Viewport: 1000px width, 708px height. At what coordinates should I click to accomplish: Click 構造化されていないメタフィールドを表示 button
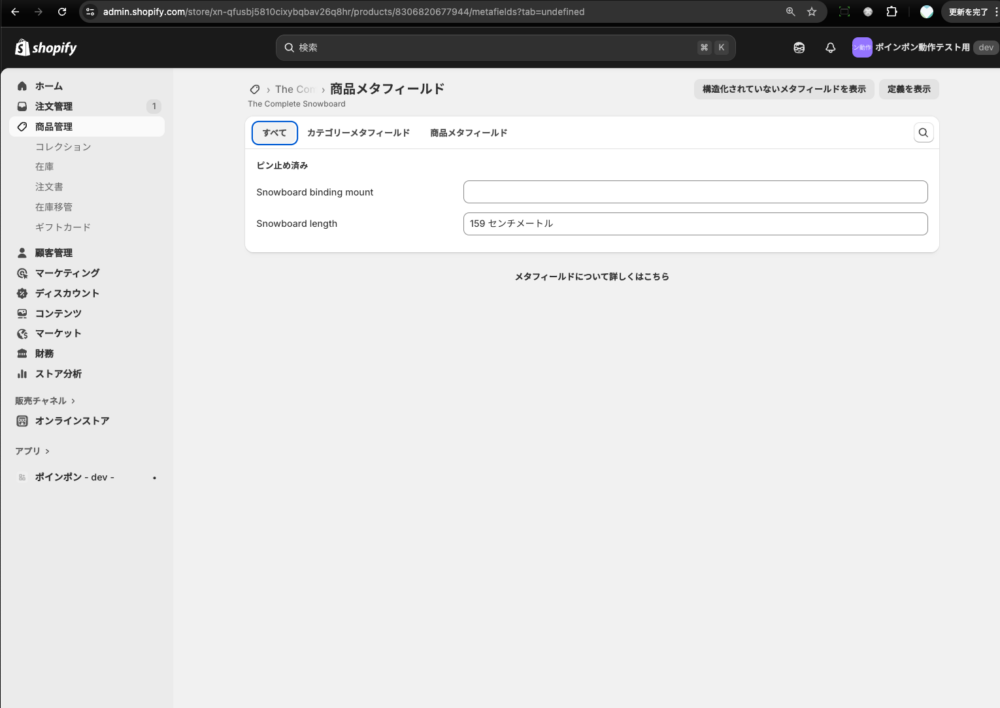tap(784, 89)
